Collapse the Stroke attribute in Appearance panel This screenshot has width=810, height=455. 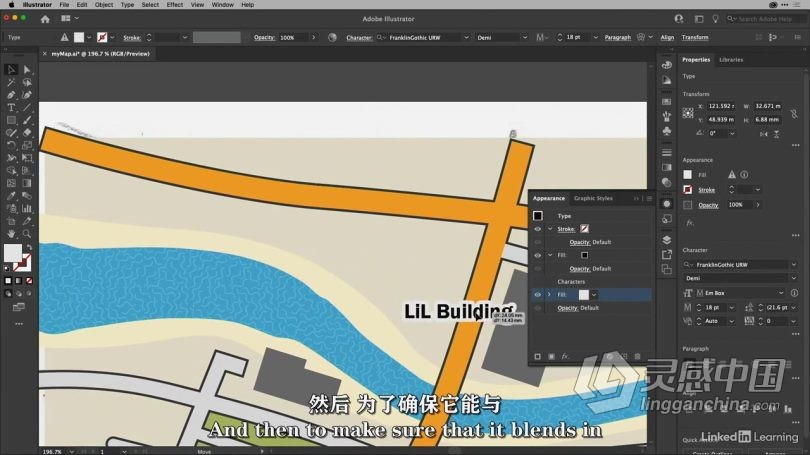(550, 229)
